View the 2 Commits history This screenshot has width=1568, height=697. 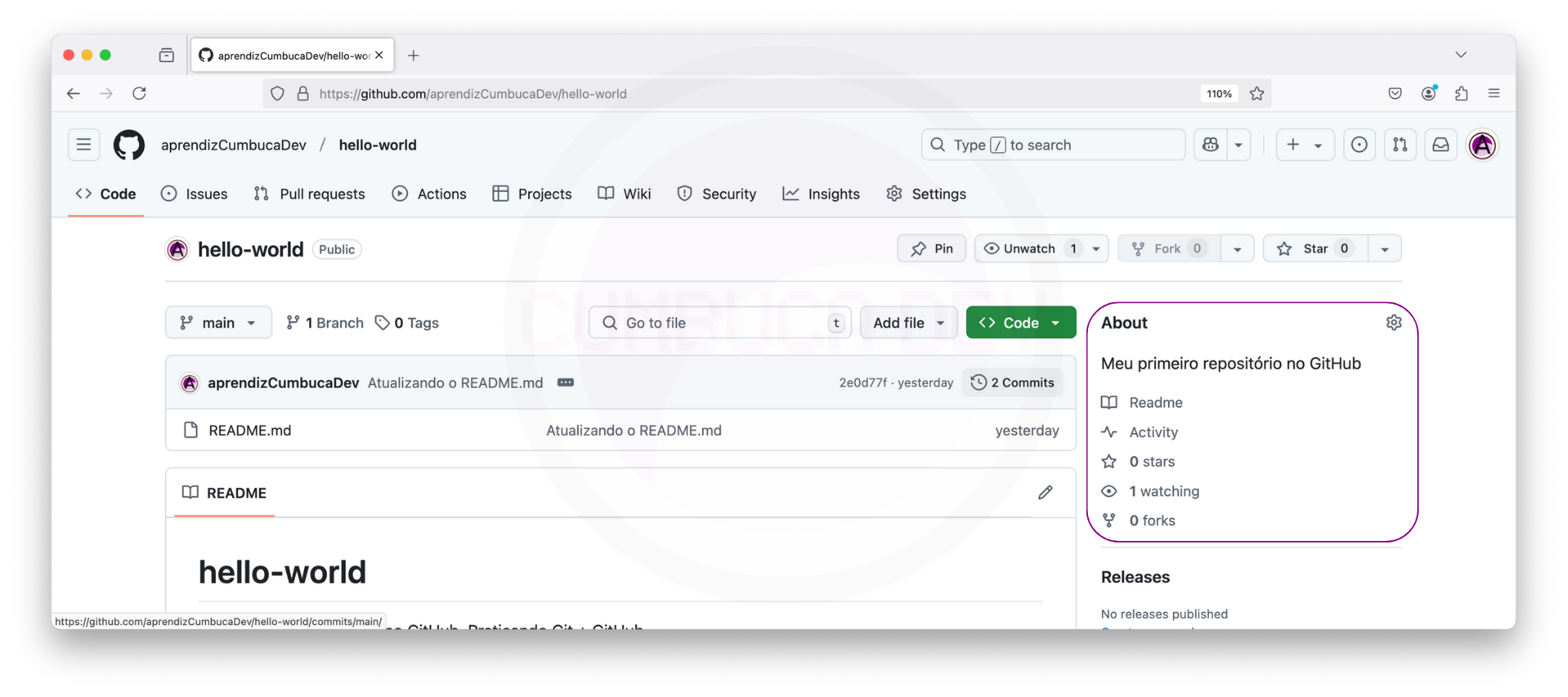(1012, 383)
